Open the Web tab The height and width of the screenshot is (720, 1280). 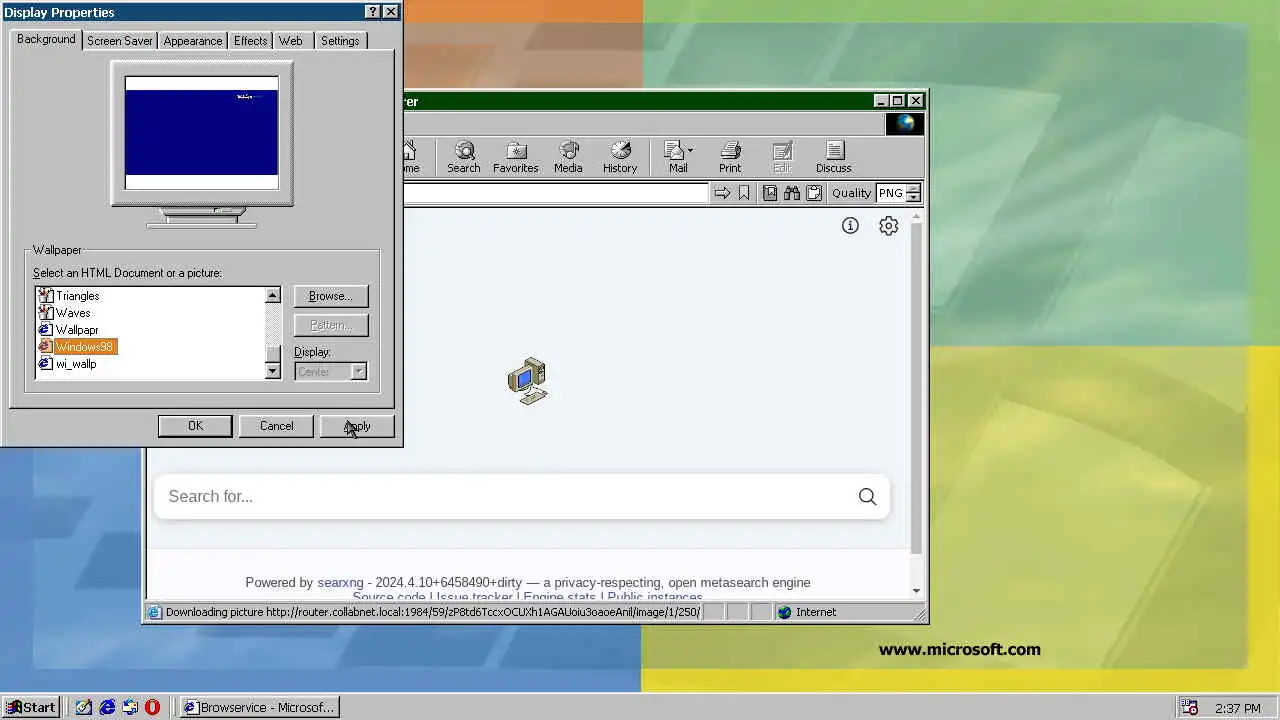(291, 41)
